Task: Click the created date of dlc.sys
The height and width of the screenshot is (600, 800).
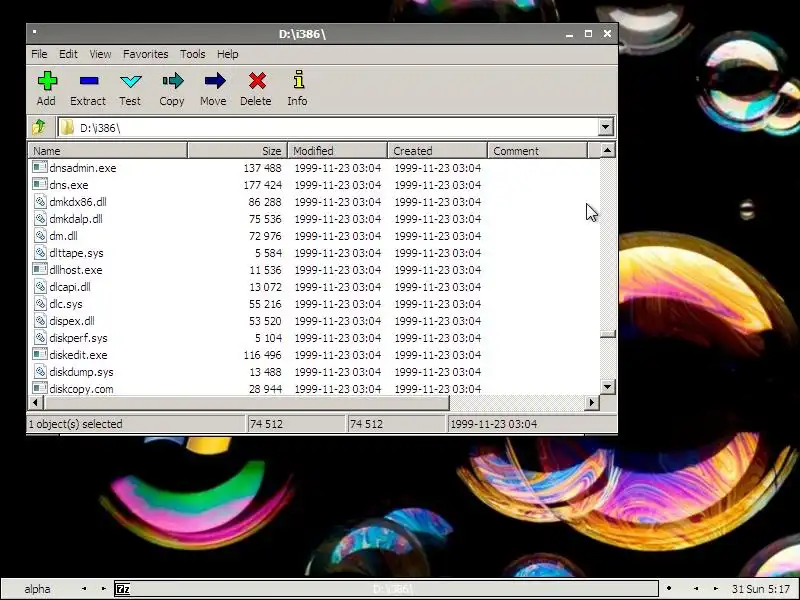Action: pyautogui.click(x=438, y=304)
